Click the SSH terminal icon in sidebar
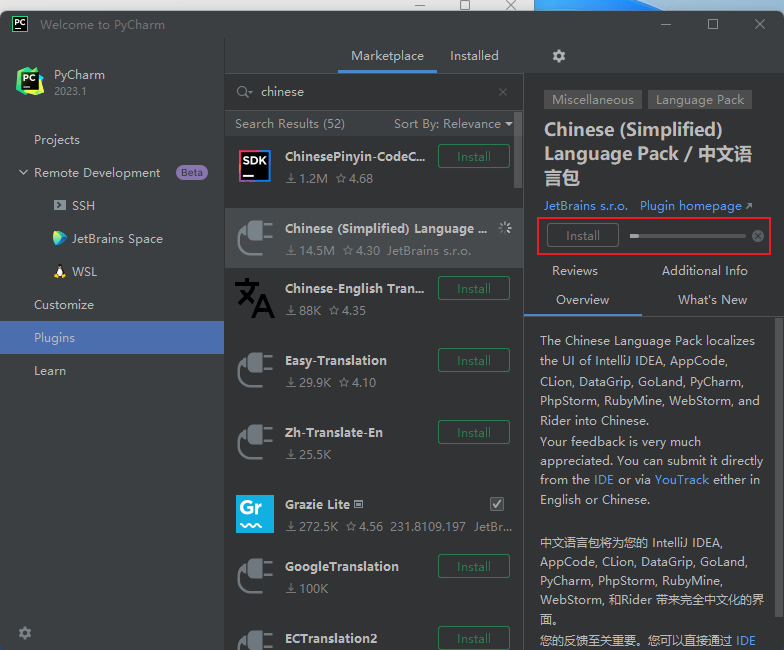This screenshot has height=650, width=784. pyautogui.click(x=60, y=205)
